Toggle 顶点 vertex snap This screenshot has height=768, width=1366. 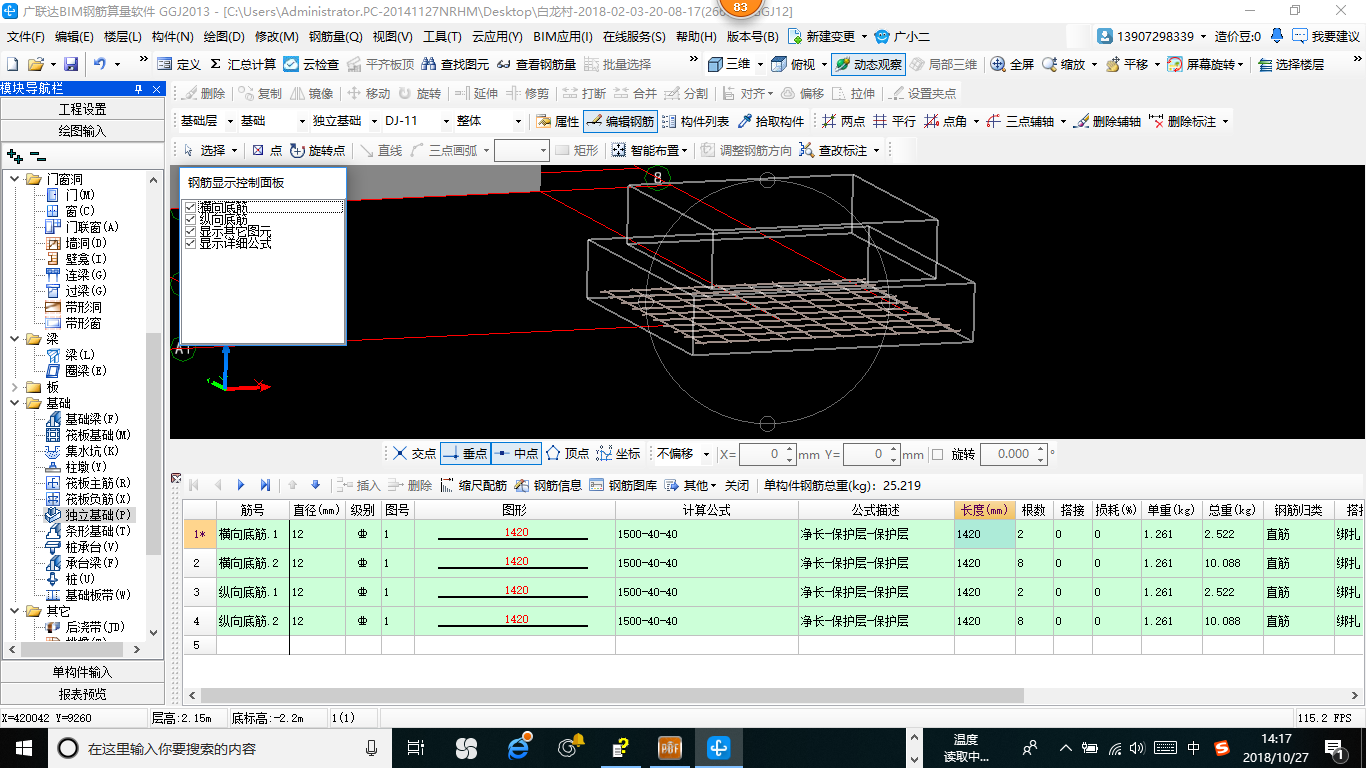567,453
